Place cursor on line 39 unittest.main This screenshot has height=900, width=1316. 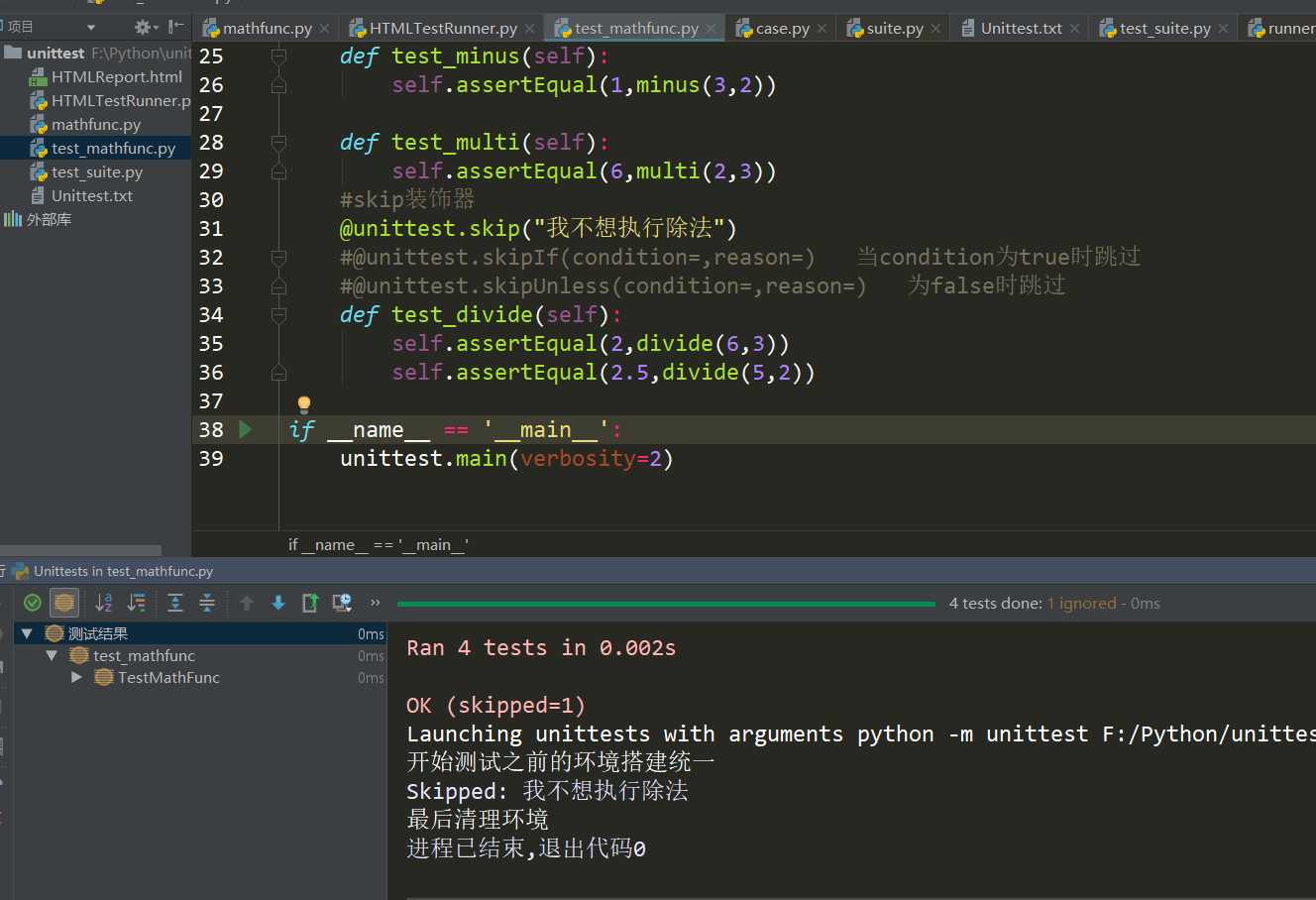[506, 458]
